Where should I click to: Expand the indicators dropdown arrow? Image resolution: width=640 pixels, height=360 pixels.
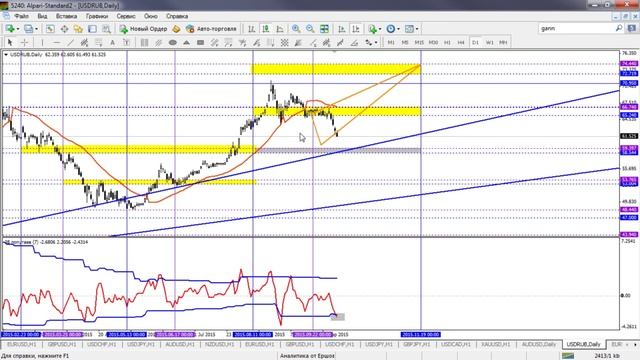tap(380, 29)
